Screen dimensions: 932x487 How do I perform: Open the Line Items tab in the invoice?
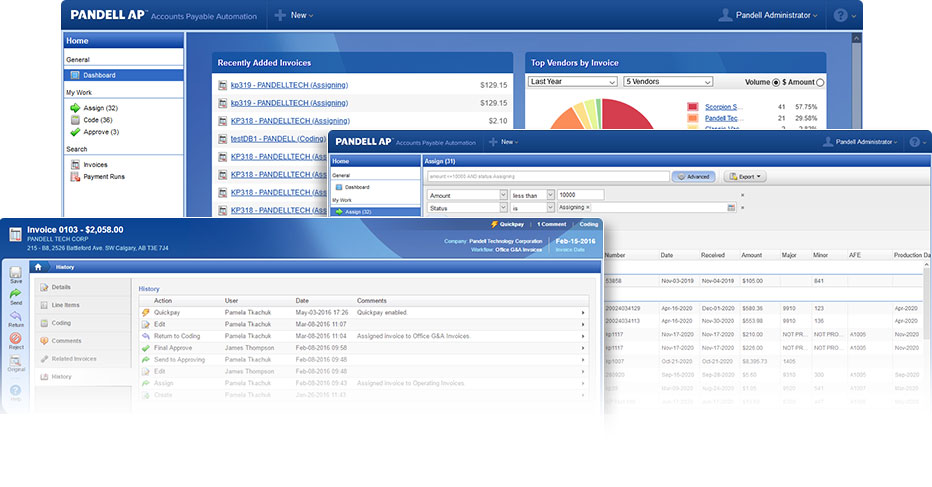click(x=83, y=305)
